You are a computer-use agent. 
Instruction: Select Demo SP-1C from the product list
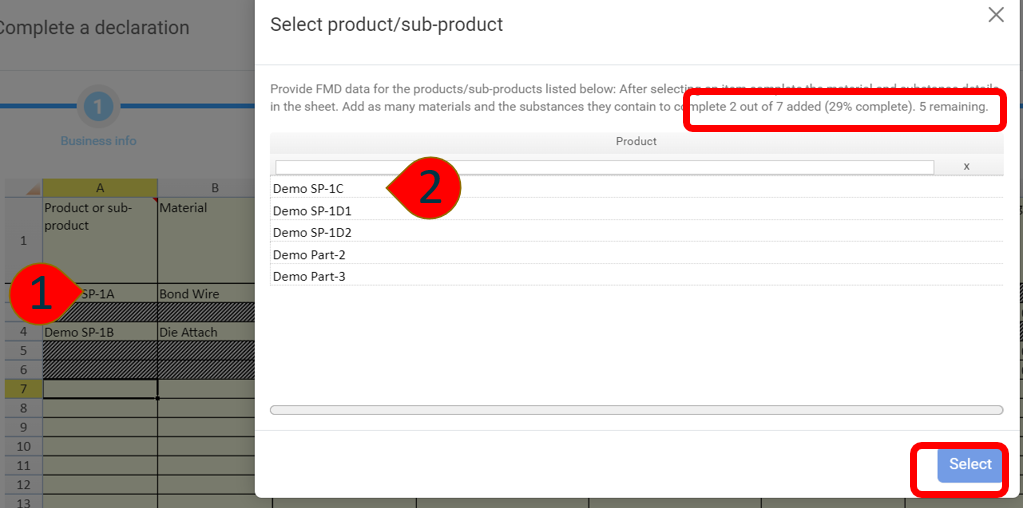309,188
